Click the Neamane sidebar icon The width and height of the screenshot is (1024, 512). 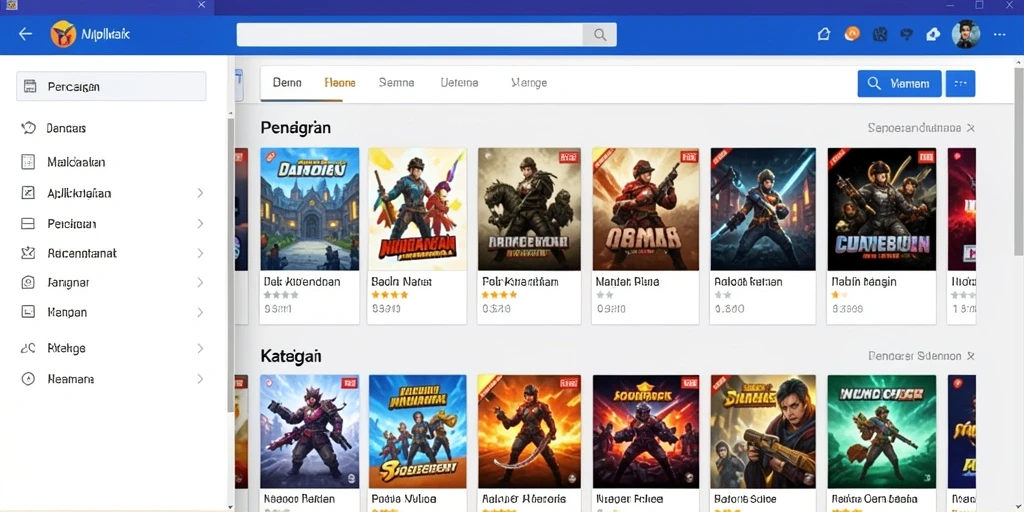[28, 379]
